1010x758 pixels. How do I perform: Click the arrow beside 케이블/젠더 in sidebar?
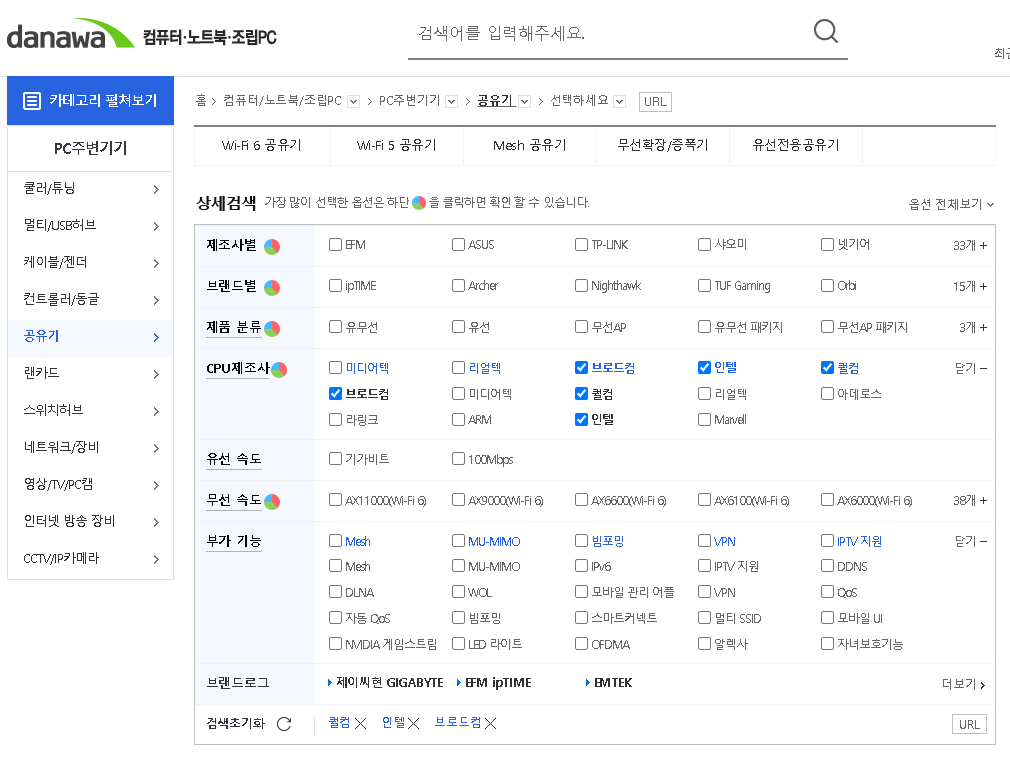[157, 263]
